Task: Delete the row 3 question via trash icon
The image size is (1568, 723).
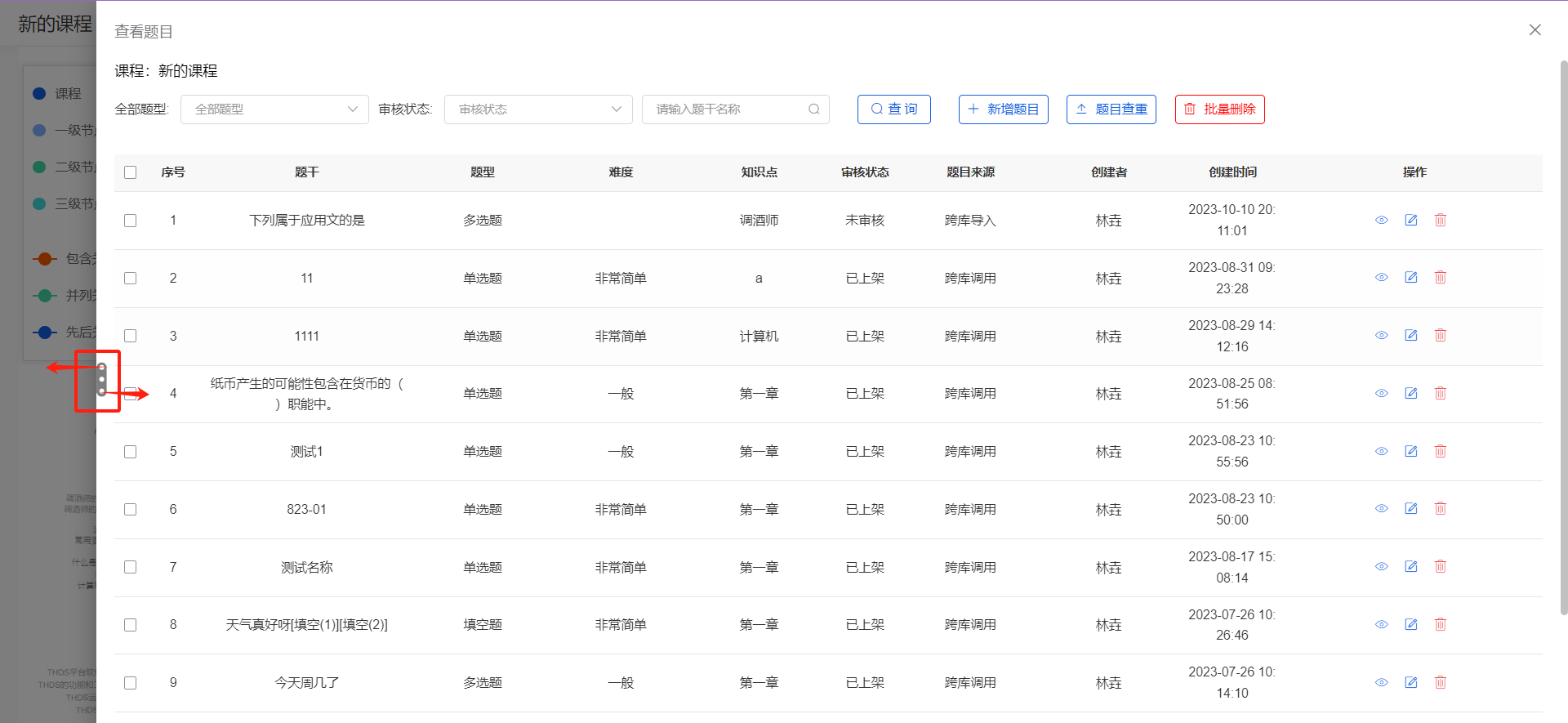Action: pos(1440,336)
